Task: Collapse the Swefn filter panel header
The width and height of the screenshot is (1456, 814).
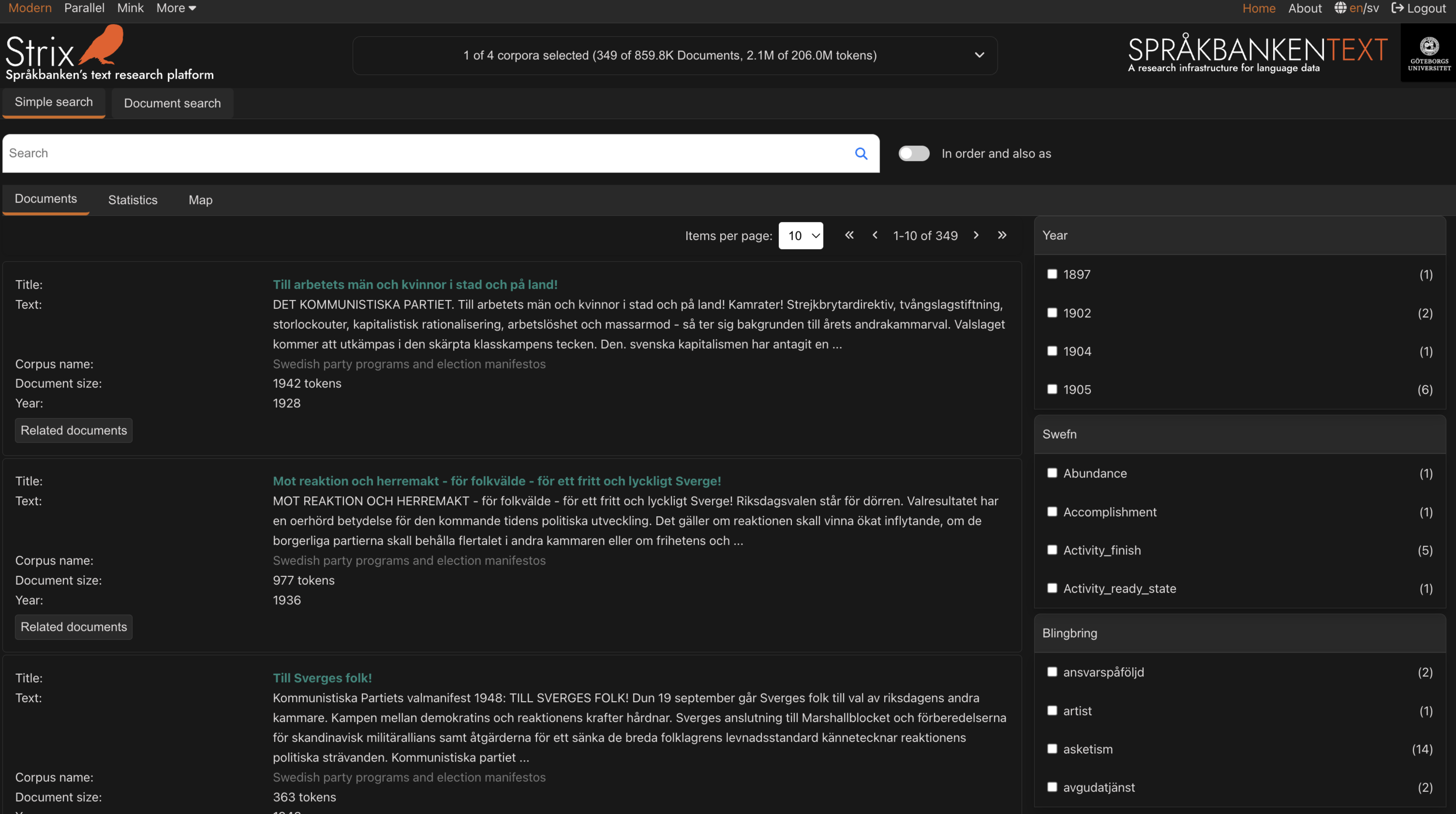Action: point(1240,434)
